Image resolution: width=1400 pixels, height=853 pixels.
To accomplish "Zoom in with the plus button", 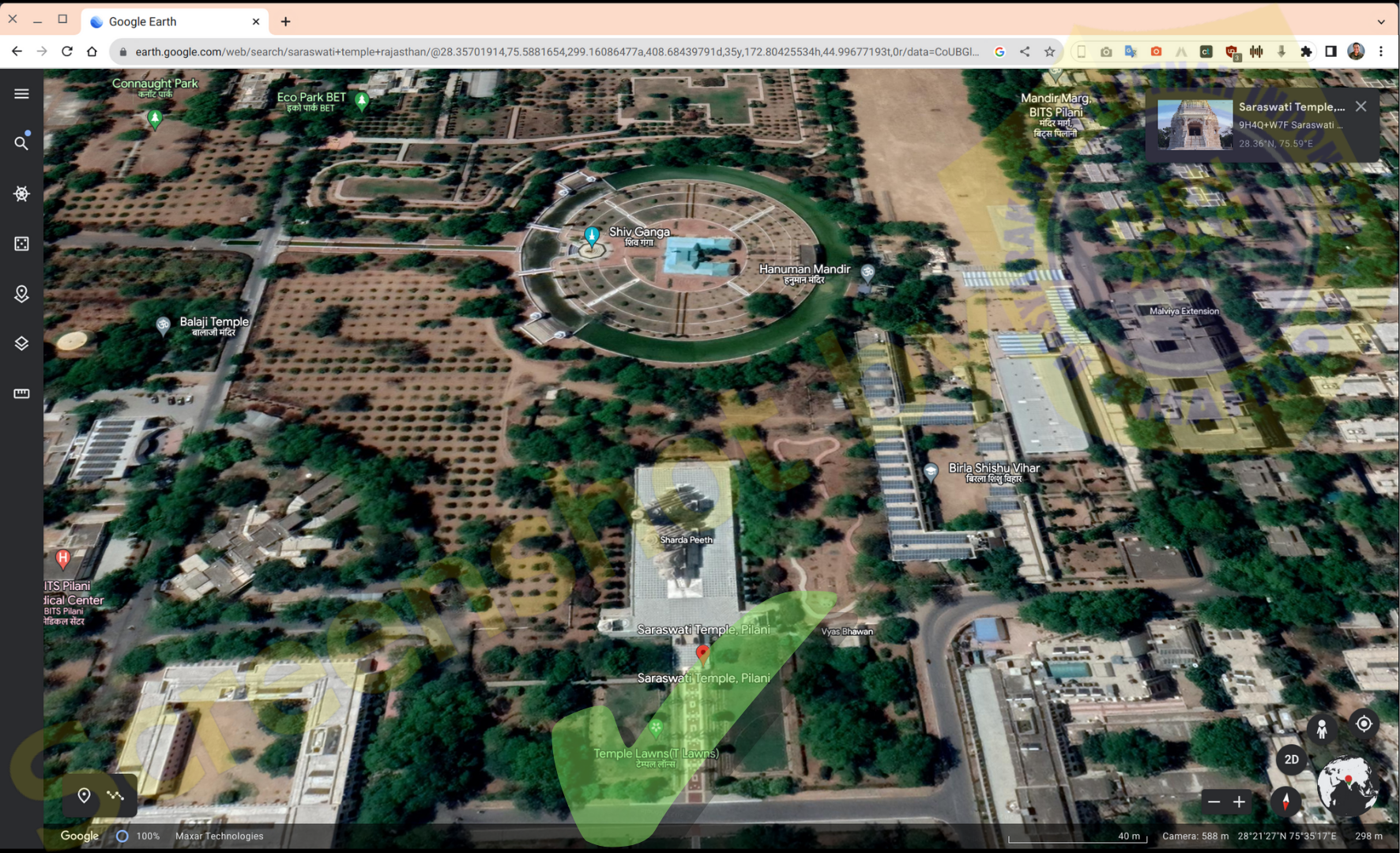I will [x=1240, y=802].
